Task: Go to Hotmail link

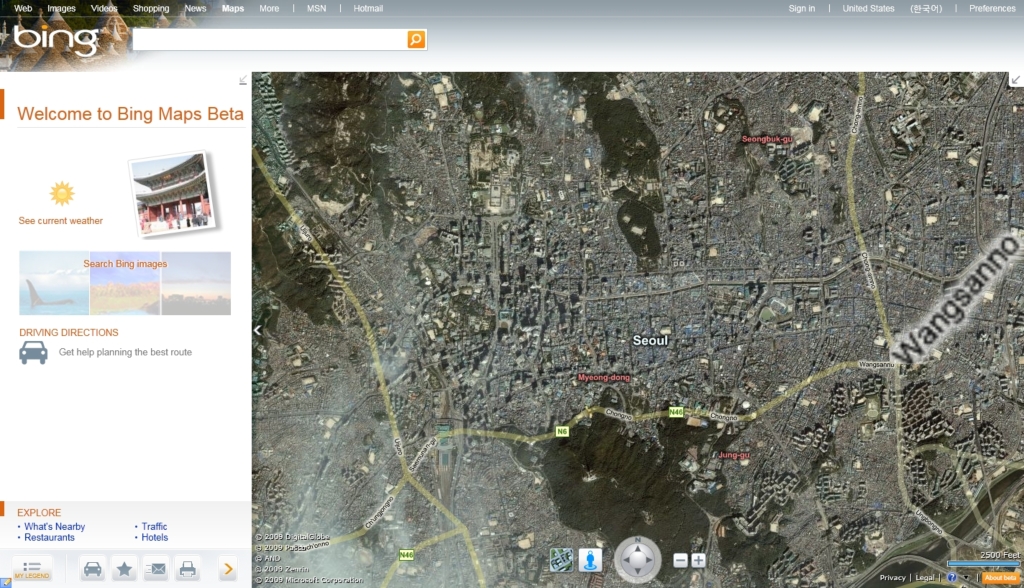Action: pyautogui.click(x=368, y=8)
